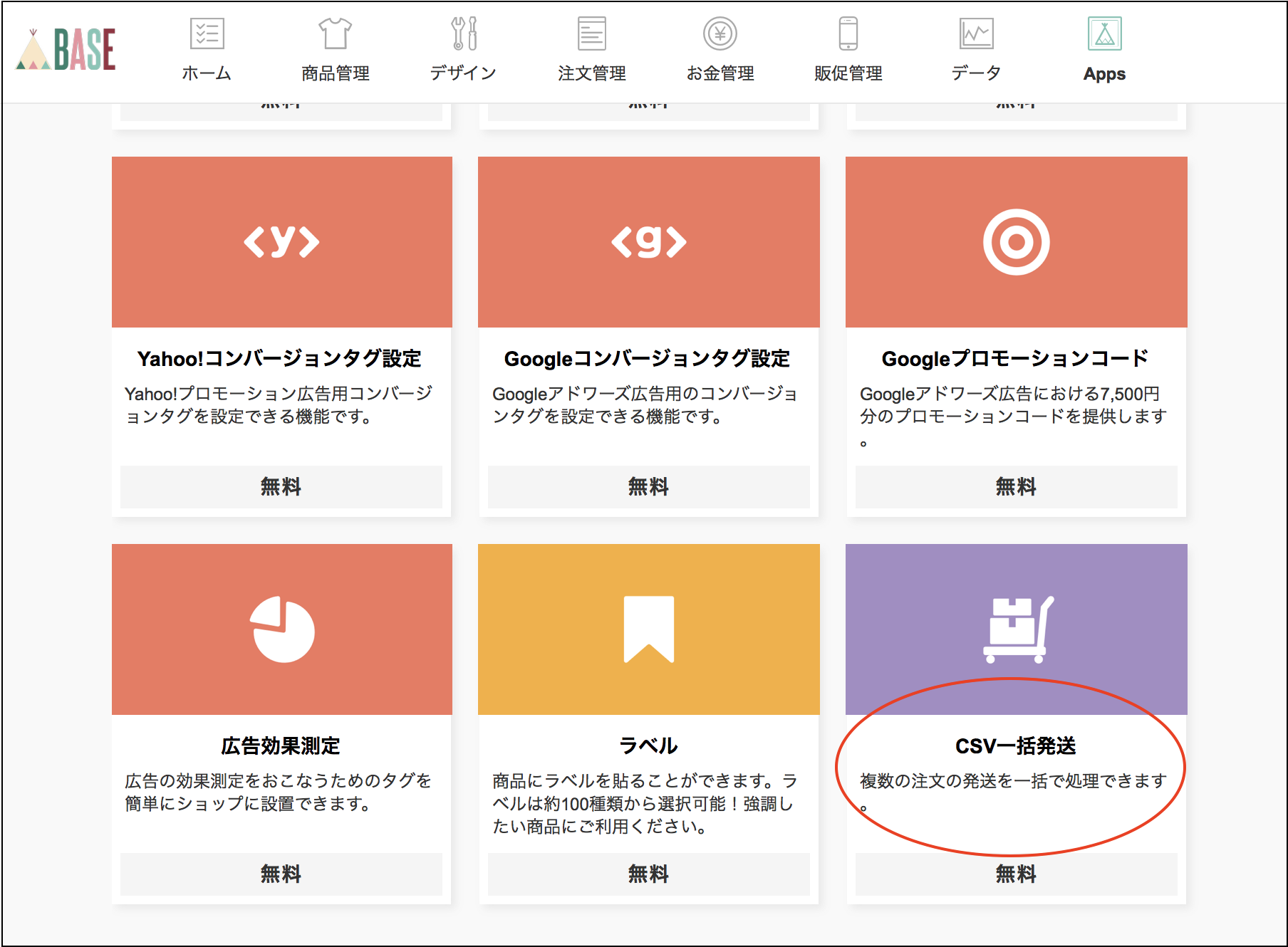Open 広告効果測定 title
The width and height of the screenshot is (1288, 947).
(x=281, y=745)
